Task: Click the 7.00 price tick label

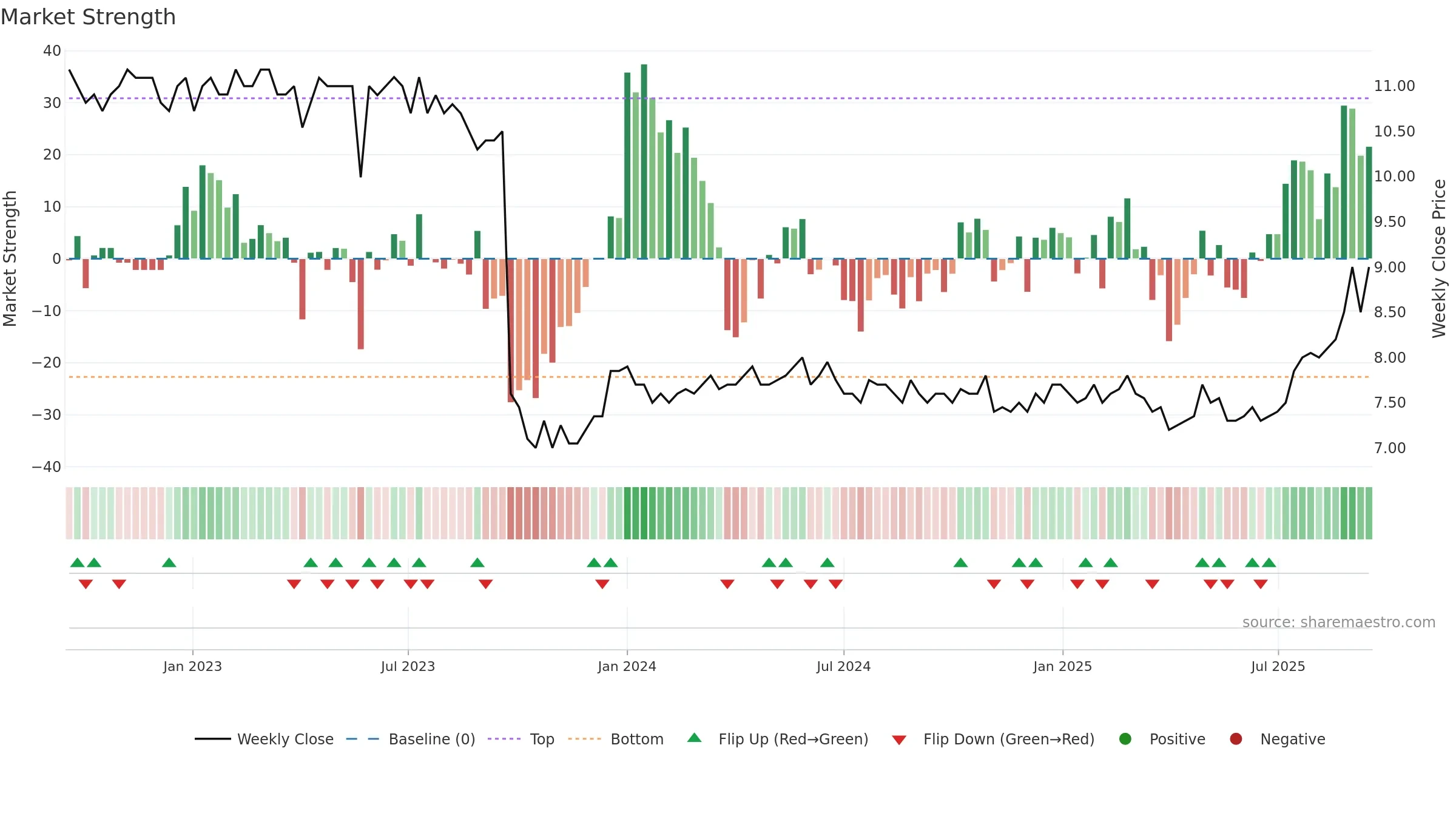Action: point(1390,448)
